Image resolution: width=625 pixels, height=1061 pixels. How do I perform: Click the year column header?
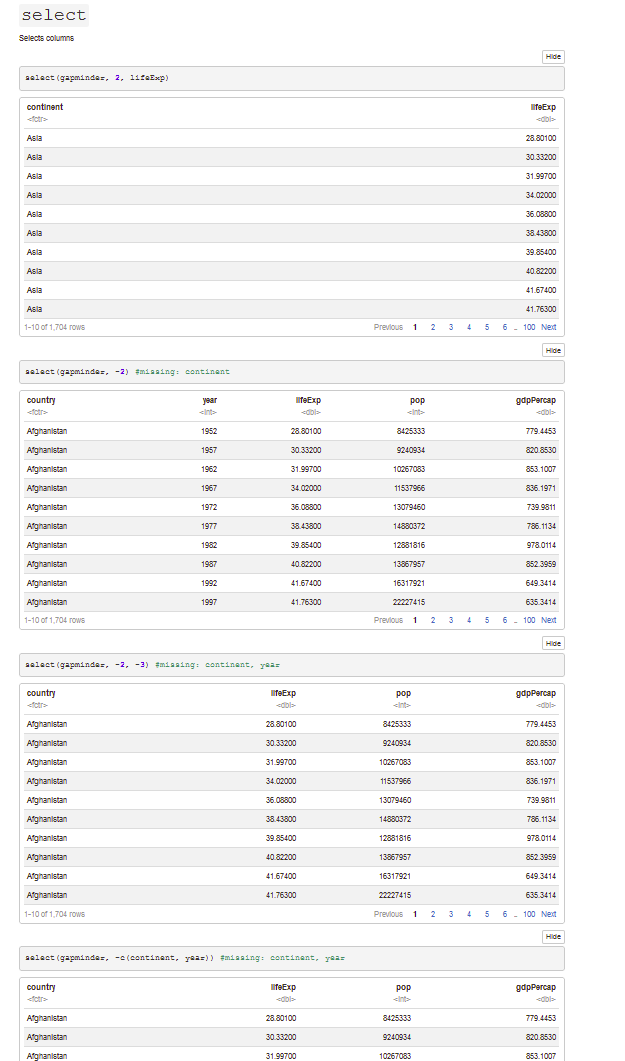point(209,400)
